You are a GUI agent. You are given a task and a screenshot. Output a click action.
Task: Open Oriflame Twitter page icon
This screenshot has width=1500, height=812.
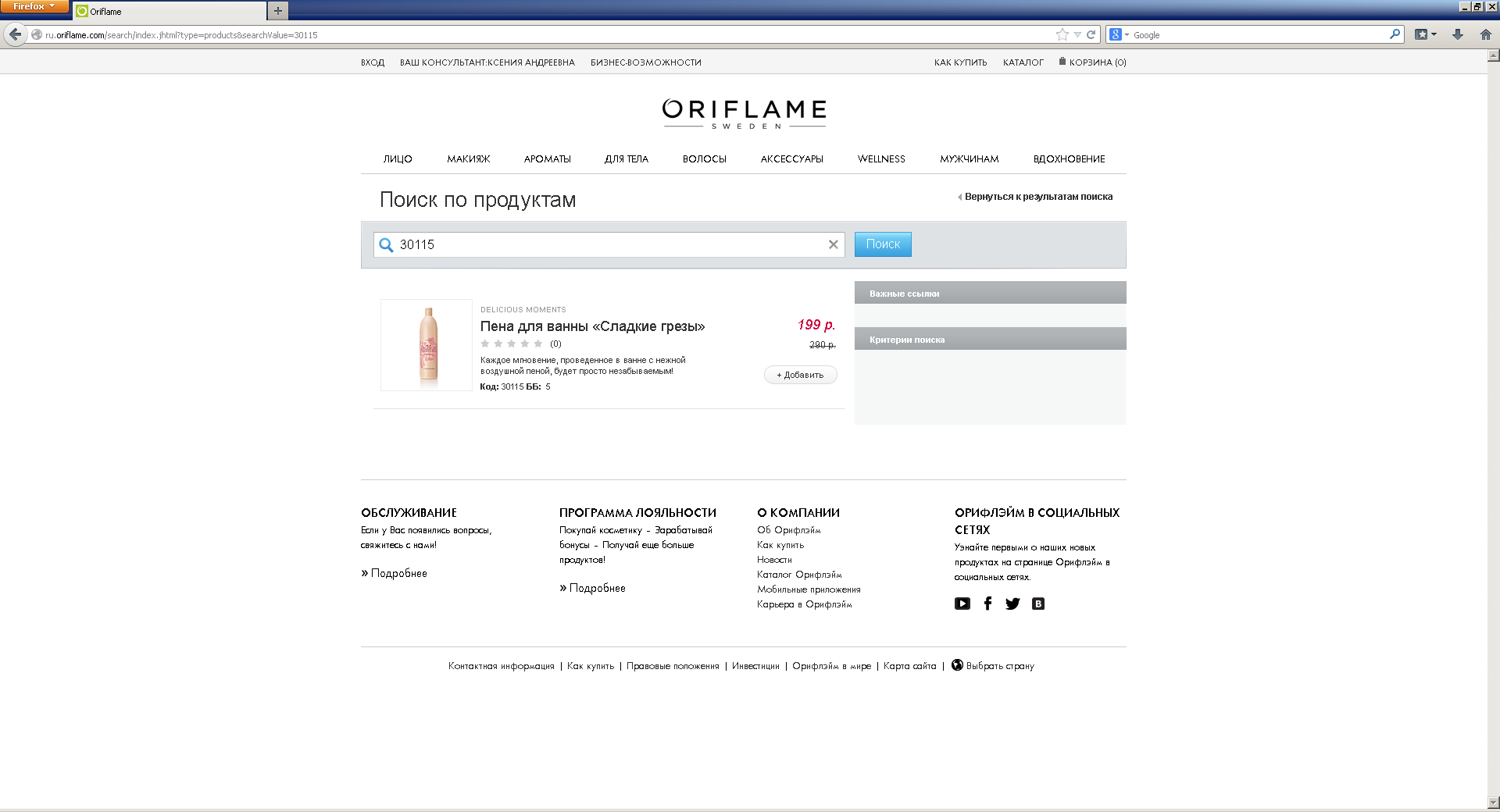click(1012, 604)
